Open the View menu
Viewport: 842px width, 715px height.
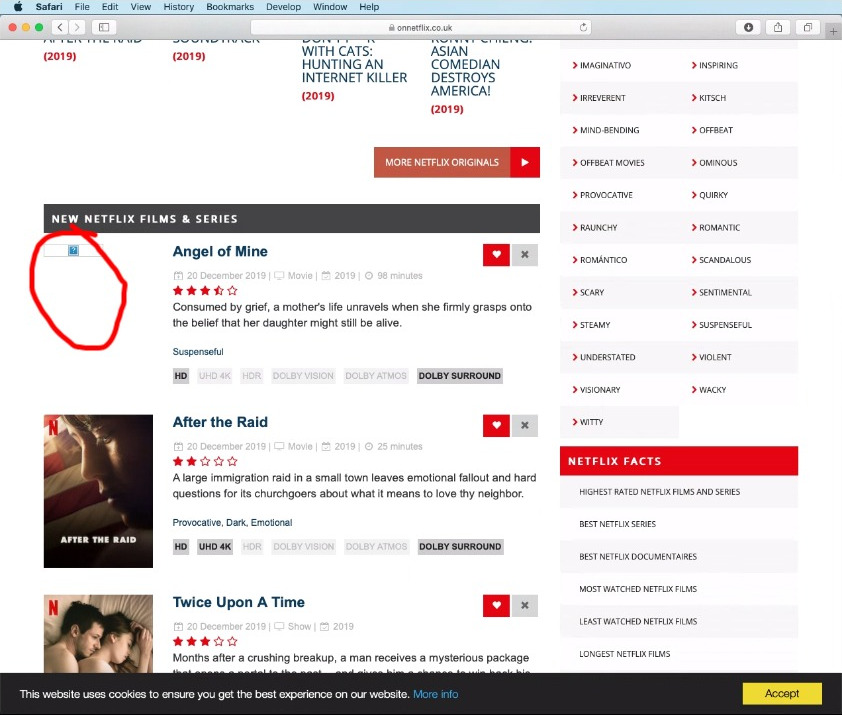click(141, 7)
